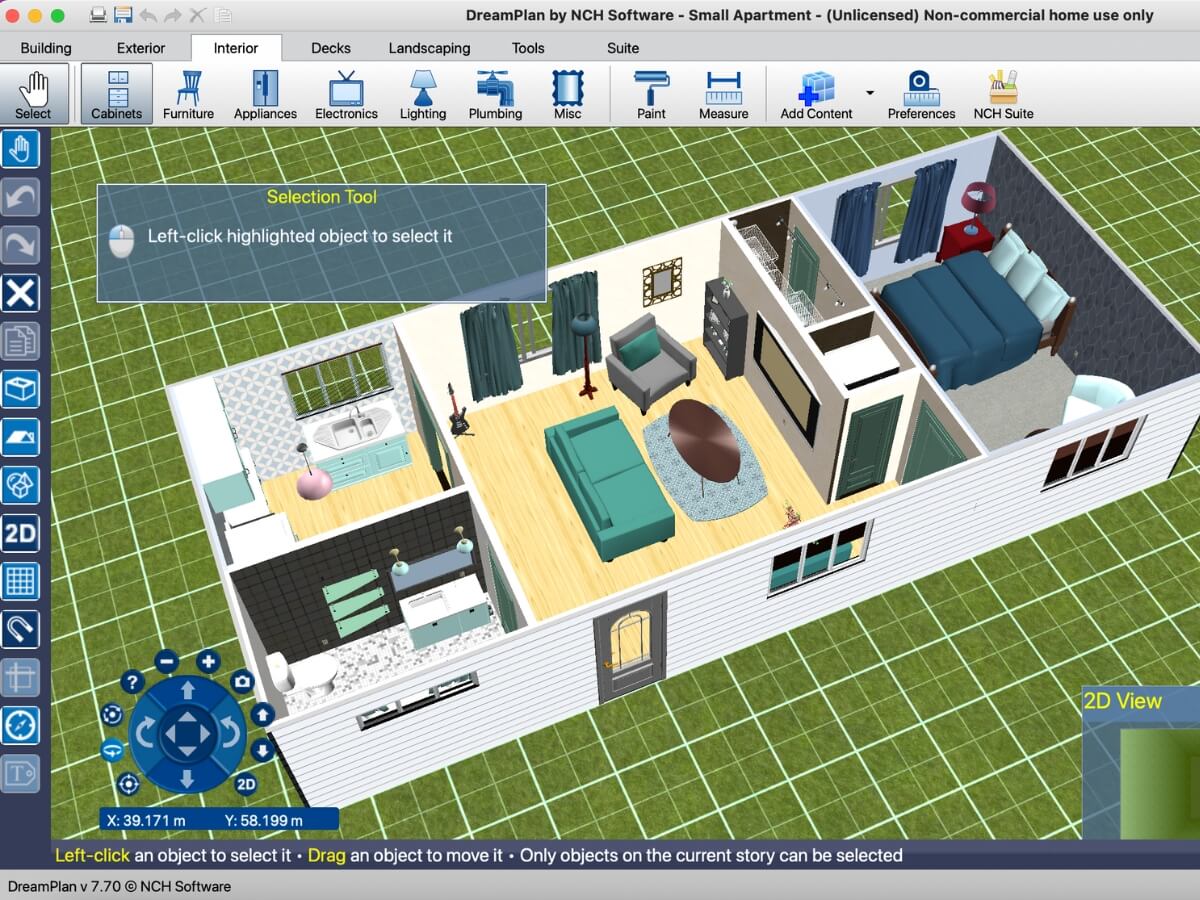
Task: Click the navigation help question mark
Action: coord(132,682)
